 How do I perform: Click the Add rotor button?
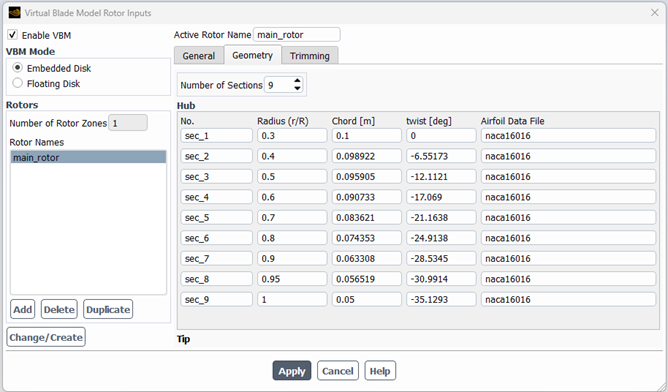[23, 309]
